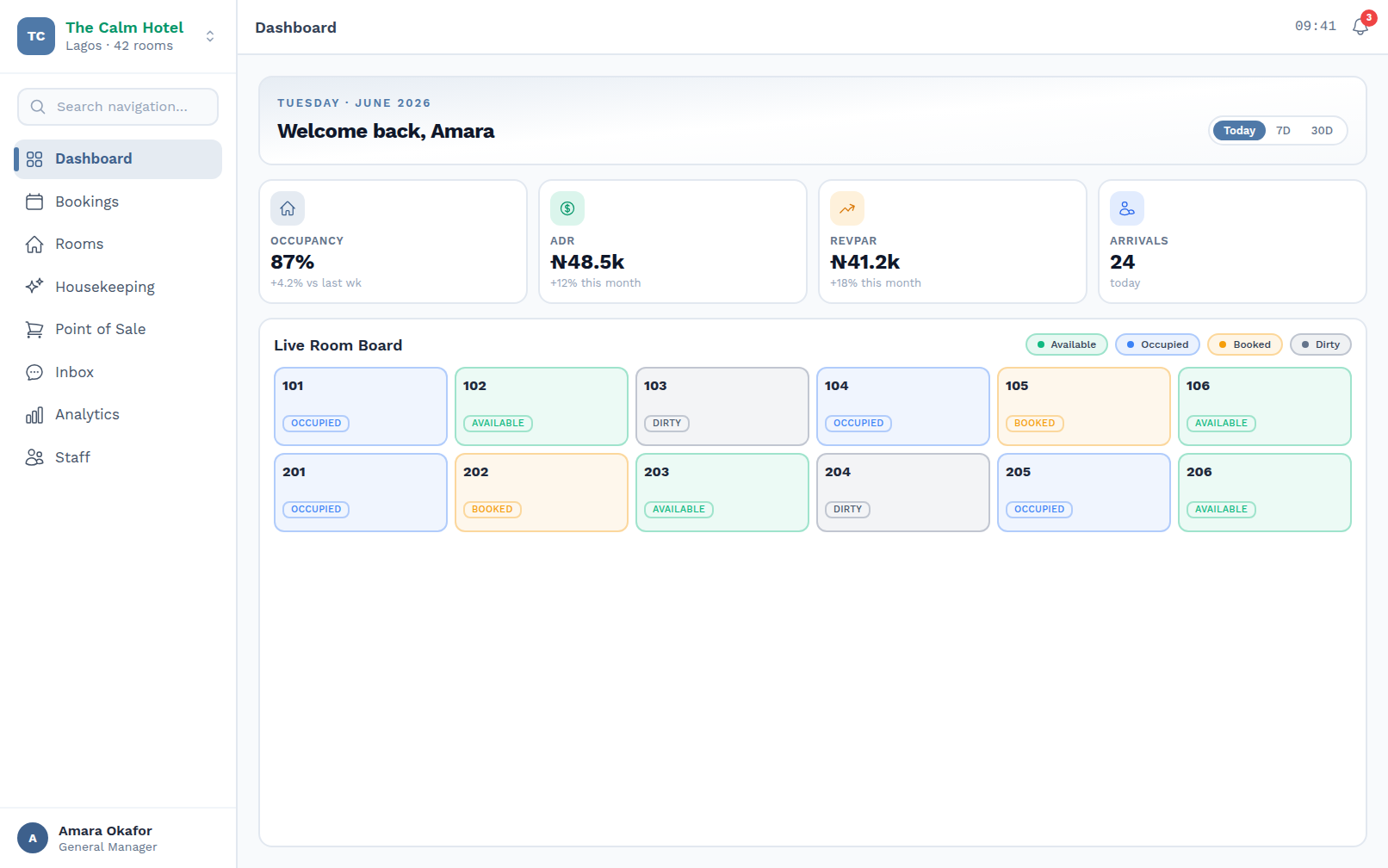Open room 103 card

coord(722,406)
